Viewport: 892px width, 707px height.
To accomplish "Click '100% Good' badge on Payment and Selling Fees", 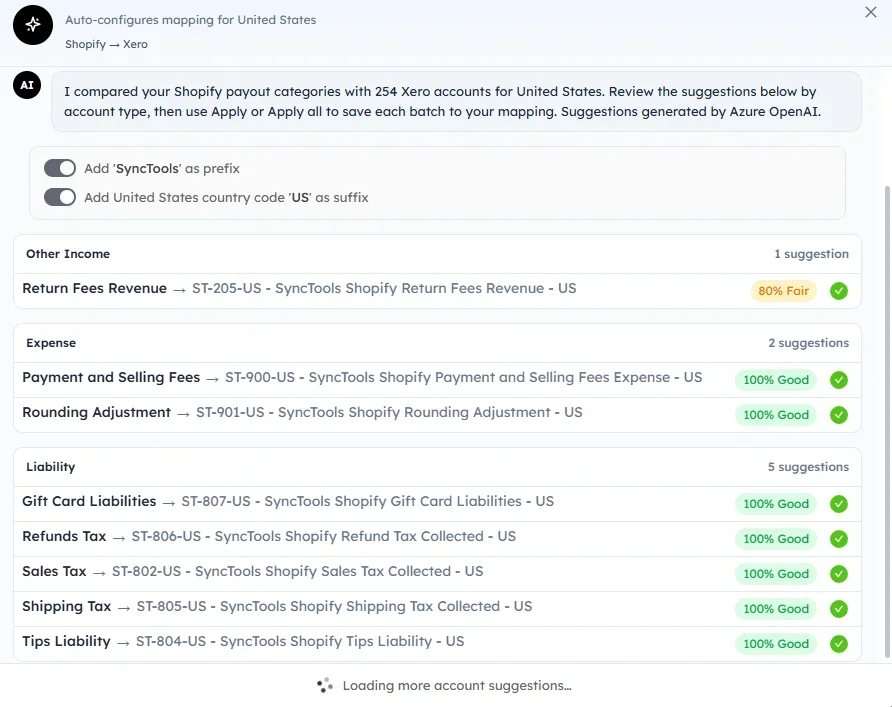I will (776, 379).
